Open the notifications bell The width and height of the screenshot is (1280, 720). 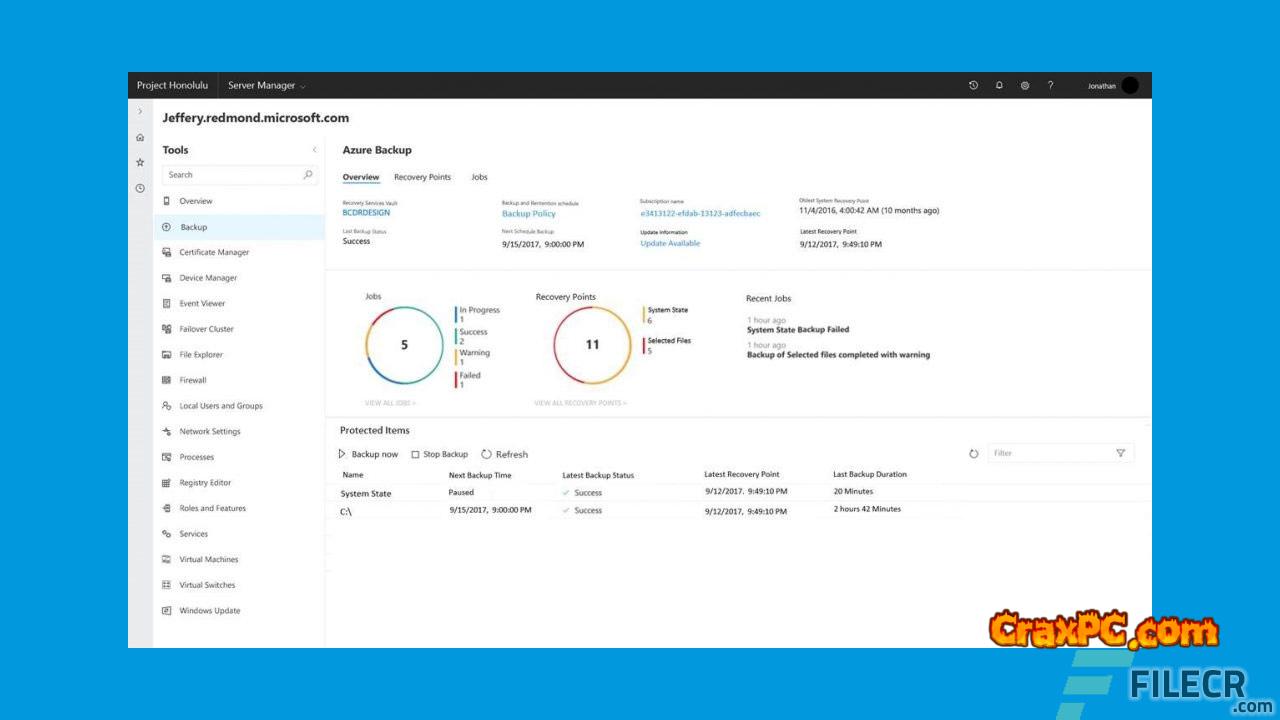(x=999, y=86)
